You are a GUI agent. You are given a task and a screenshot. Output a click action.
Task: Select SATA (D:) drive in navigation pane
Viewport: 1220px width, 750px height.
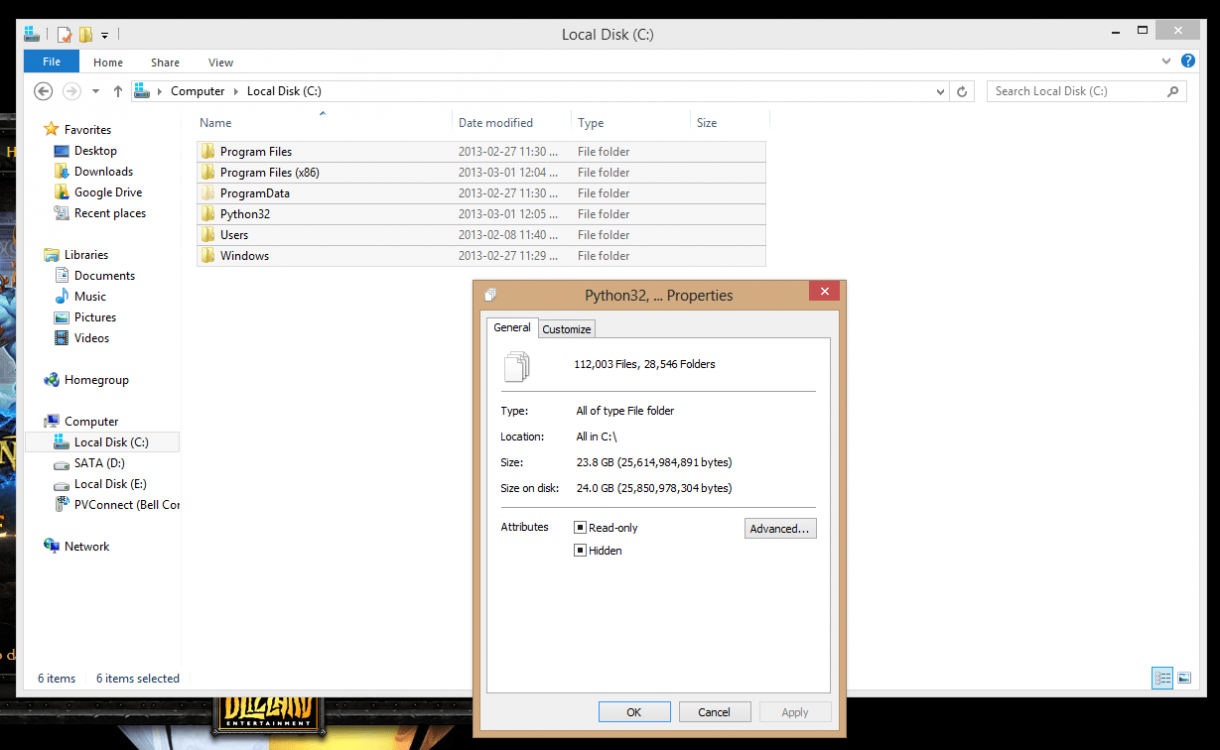click(x=99, y=463)
